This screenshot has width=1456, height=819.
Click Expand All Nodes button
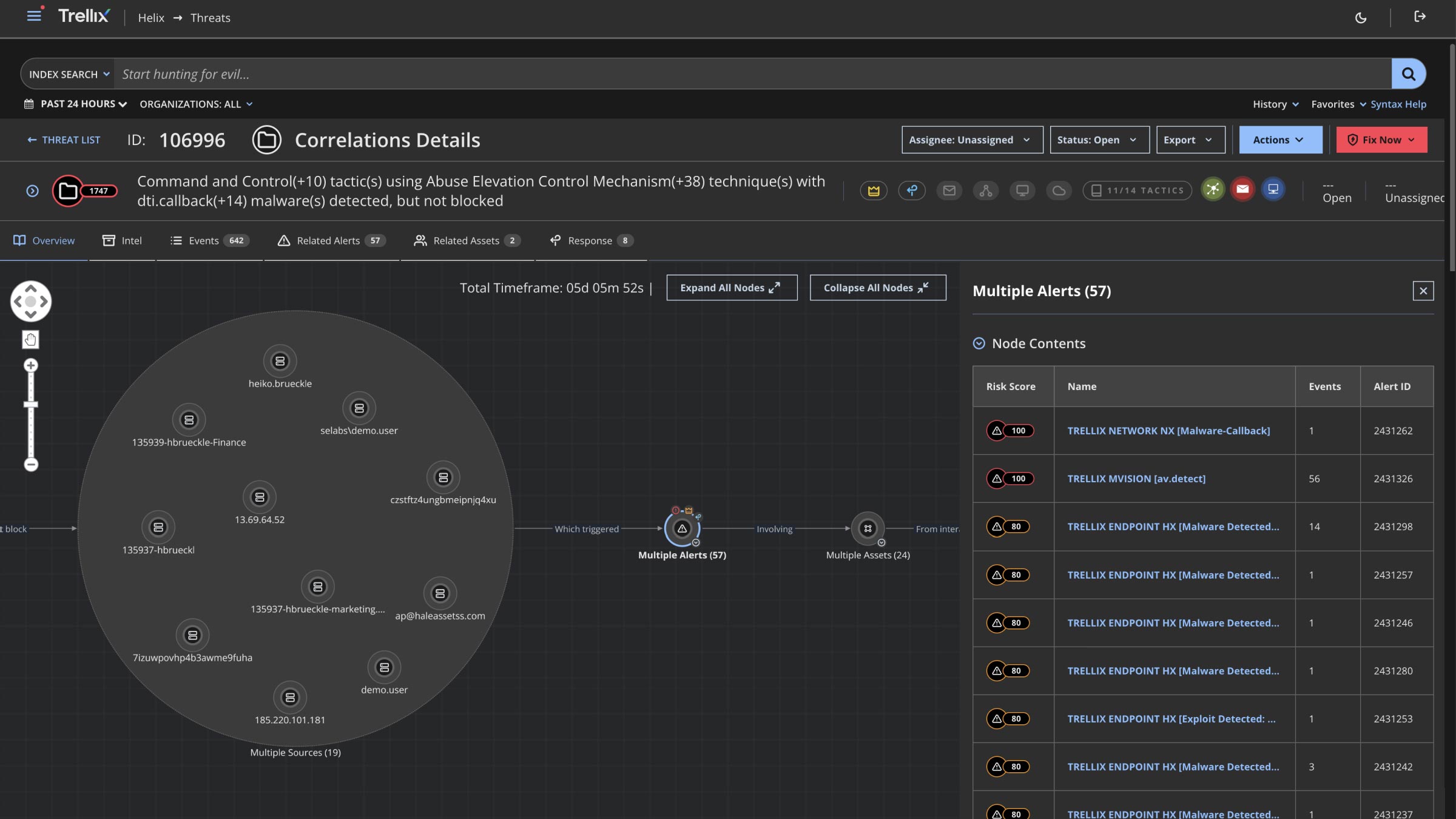[732, 288]
